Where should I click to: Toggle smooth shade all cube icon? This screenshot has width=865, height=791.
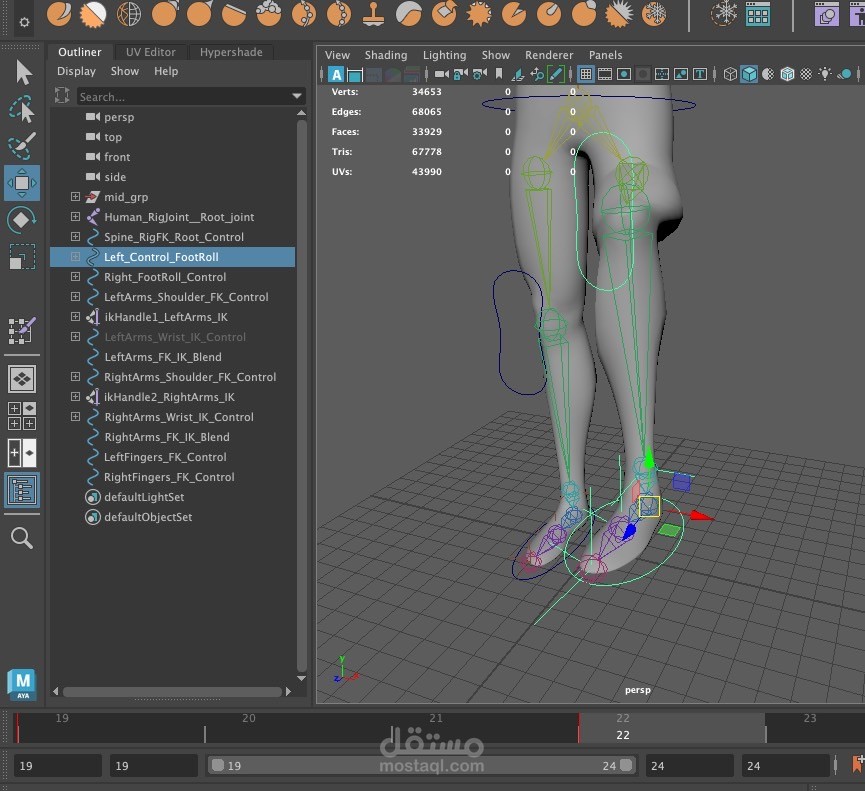point(749,74)
